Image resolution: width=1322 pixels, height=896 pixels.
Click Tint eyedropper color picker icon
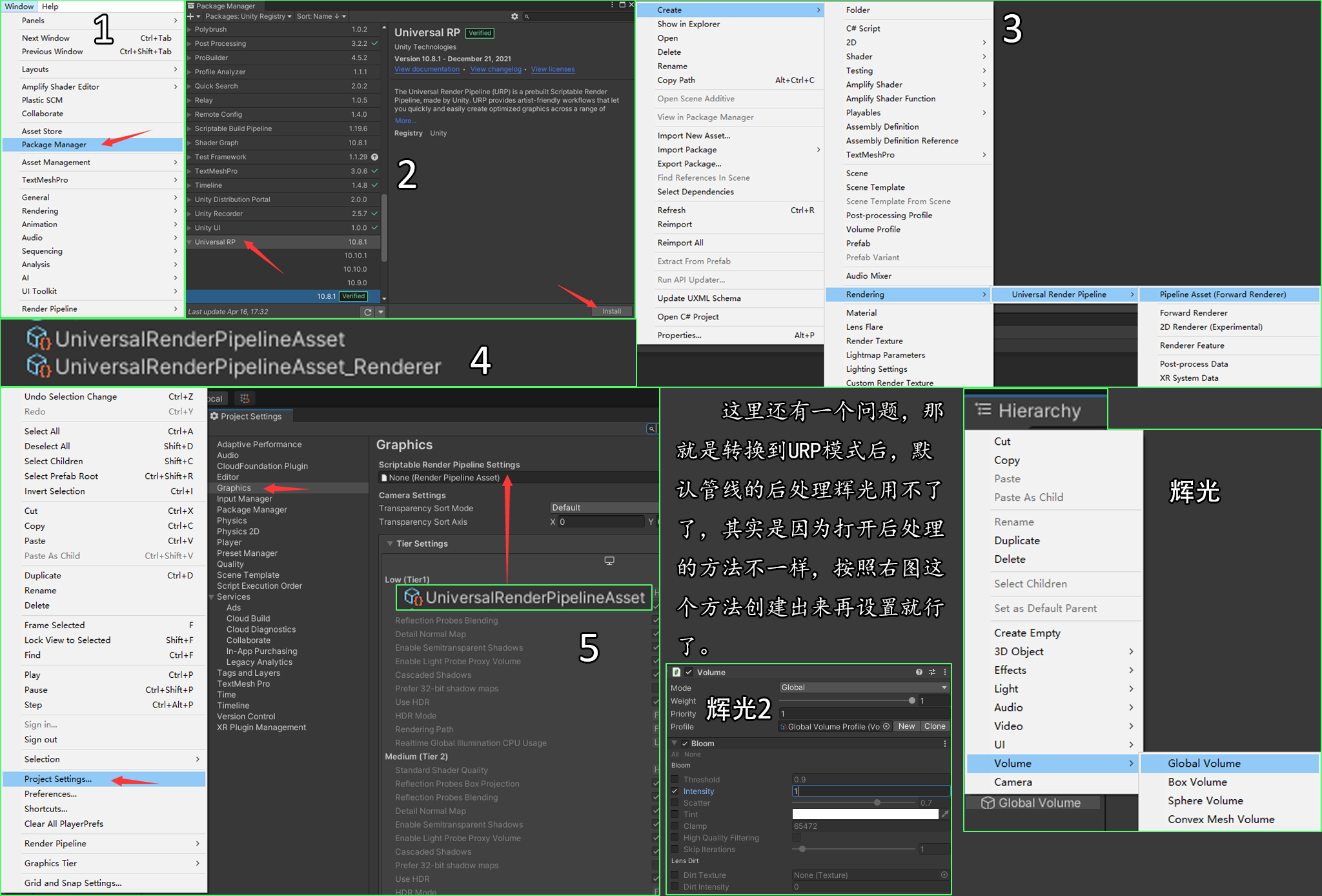(x=945, y=815)
